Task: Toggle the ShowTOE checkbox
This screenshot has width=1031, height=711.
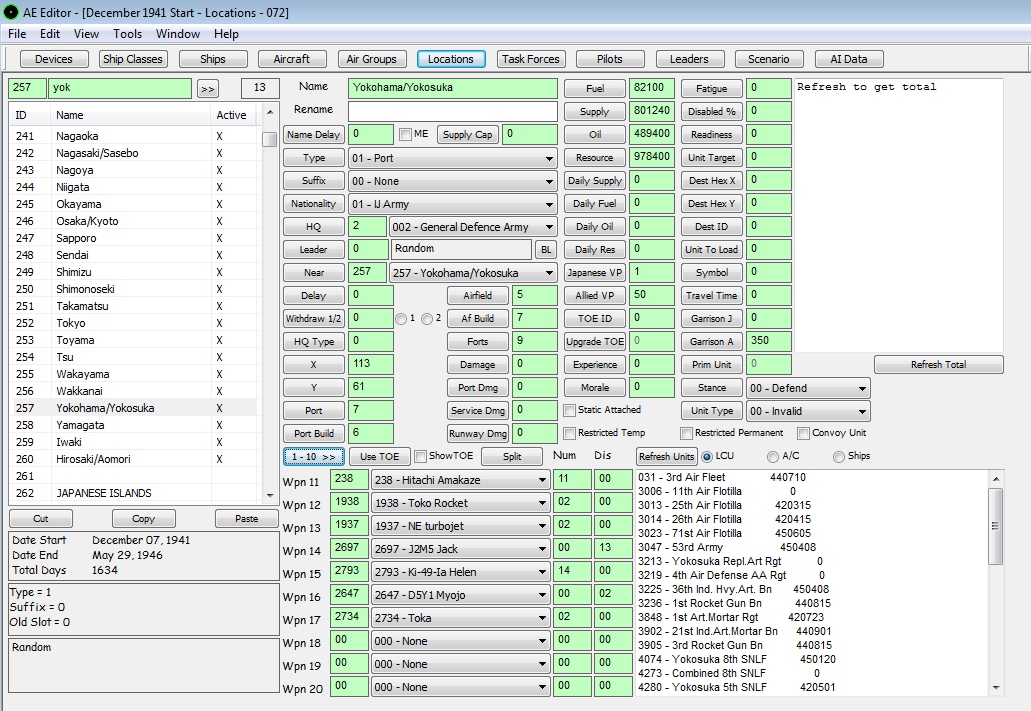Action: 421,457
